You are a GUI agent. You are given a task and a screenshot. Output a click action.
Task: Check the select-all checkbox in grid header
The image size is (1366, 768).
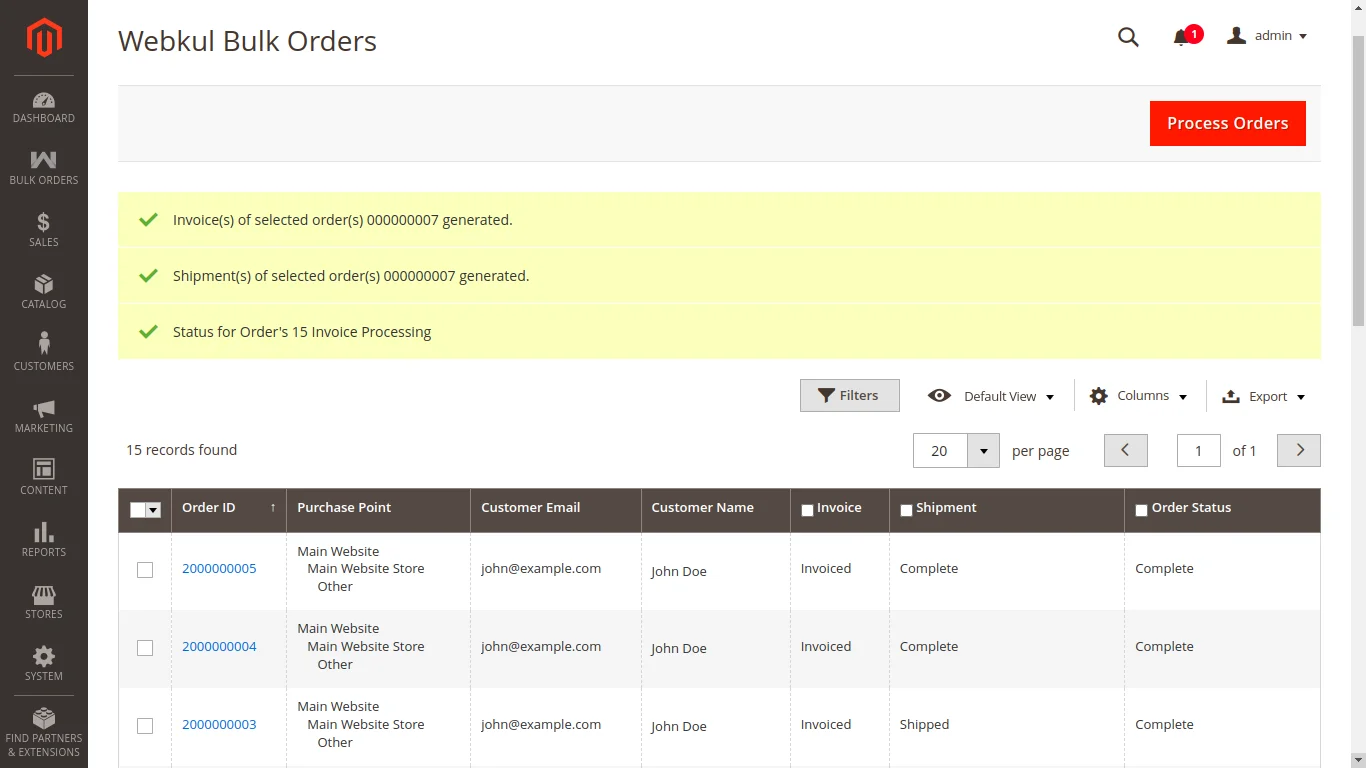141,510
